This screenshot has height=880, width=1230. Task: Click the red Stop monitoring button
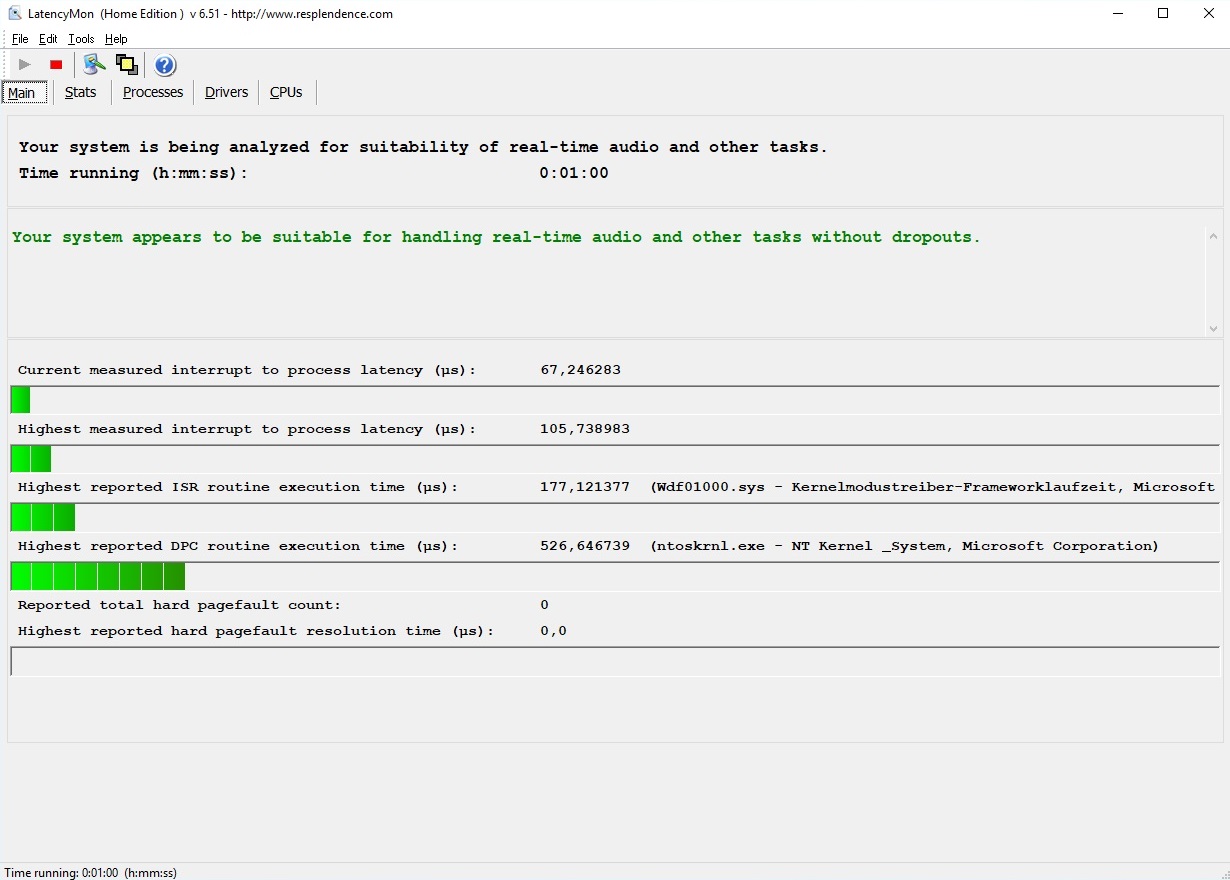tap(56, 65)
